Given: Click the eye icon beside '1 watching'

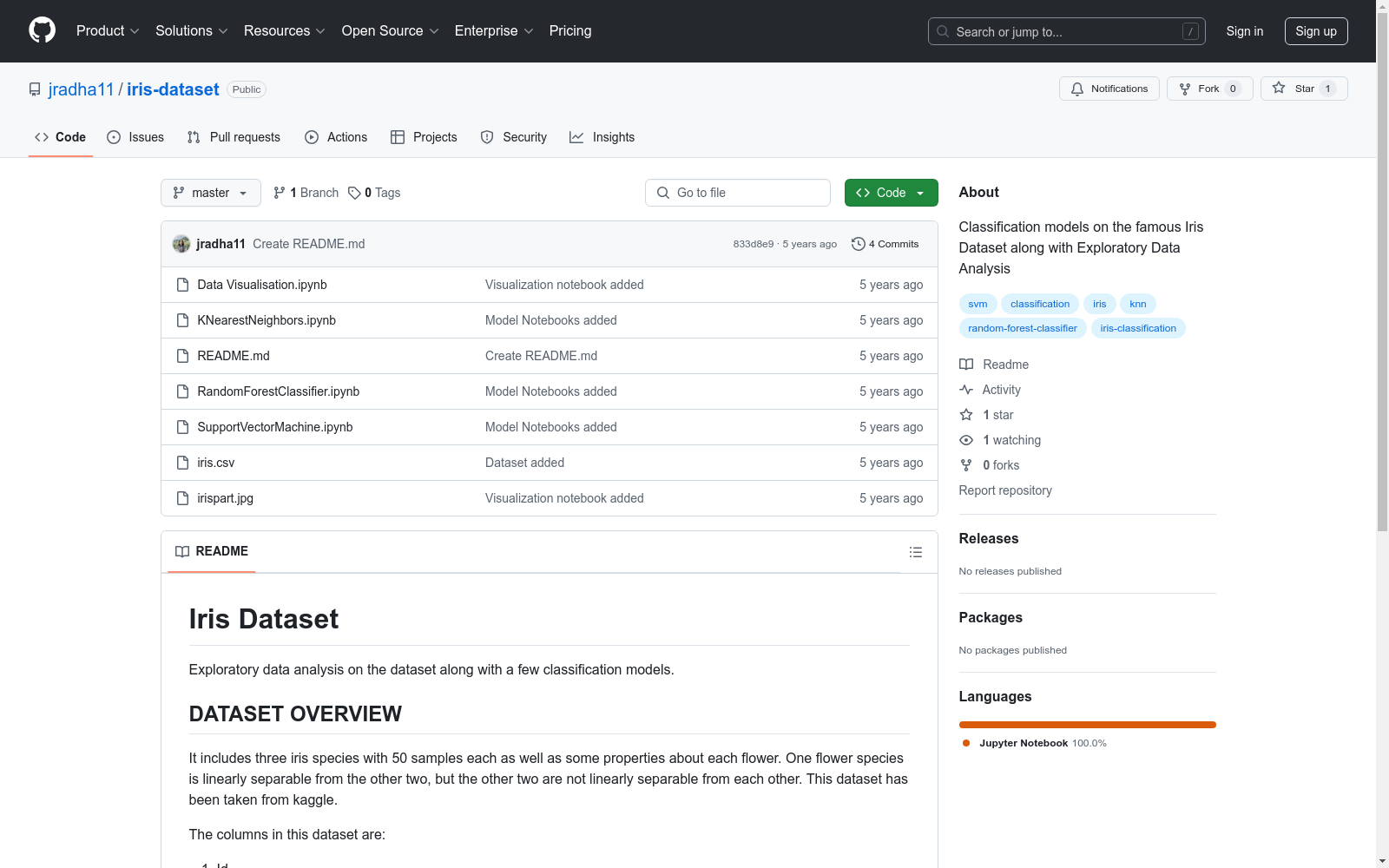Looking at the screenshot, I should tap(966, 440).
